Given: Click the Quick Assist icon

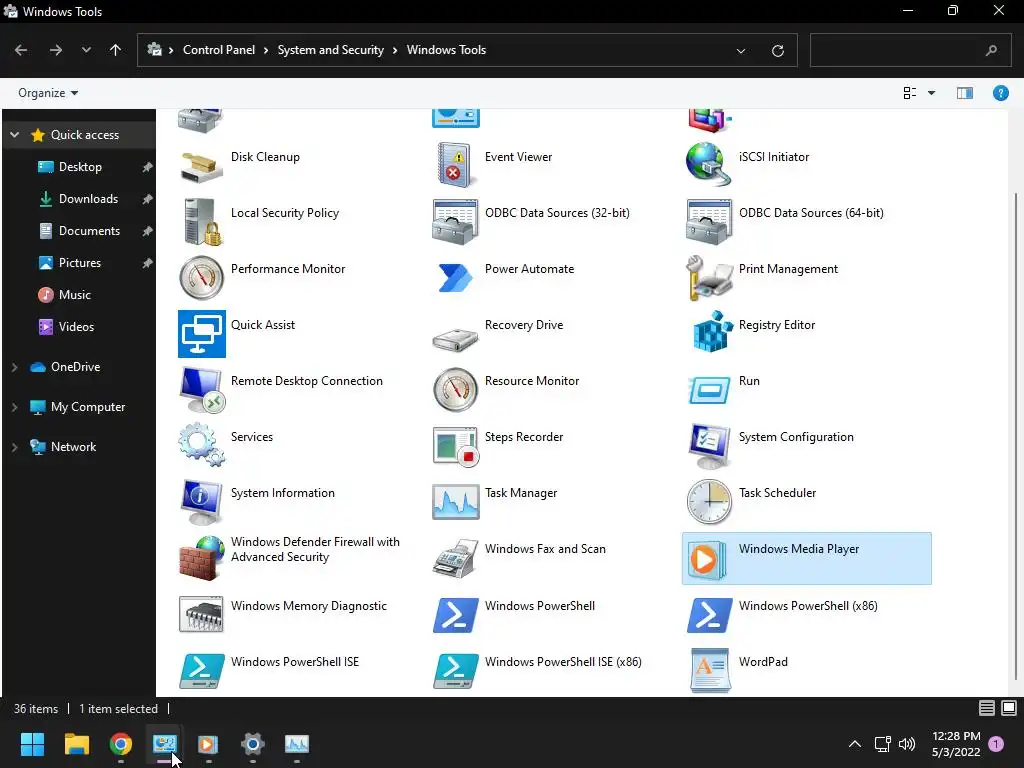Looking at the screenshot, I should tap(202, 334).
